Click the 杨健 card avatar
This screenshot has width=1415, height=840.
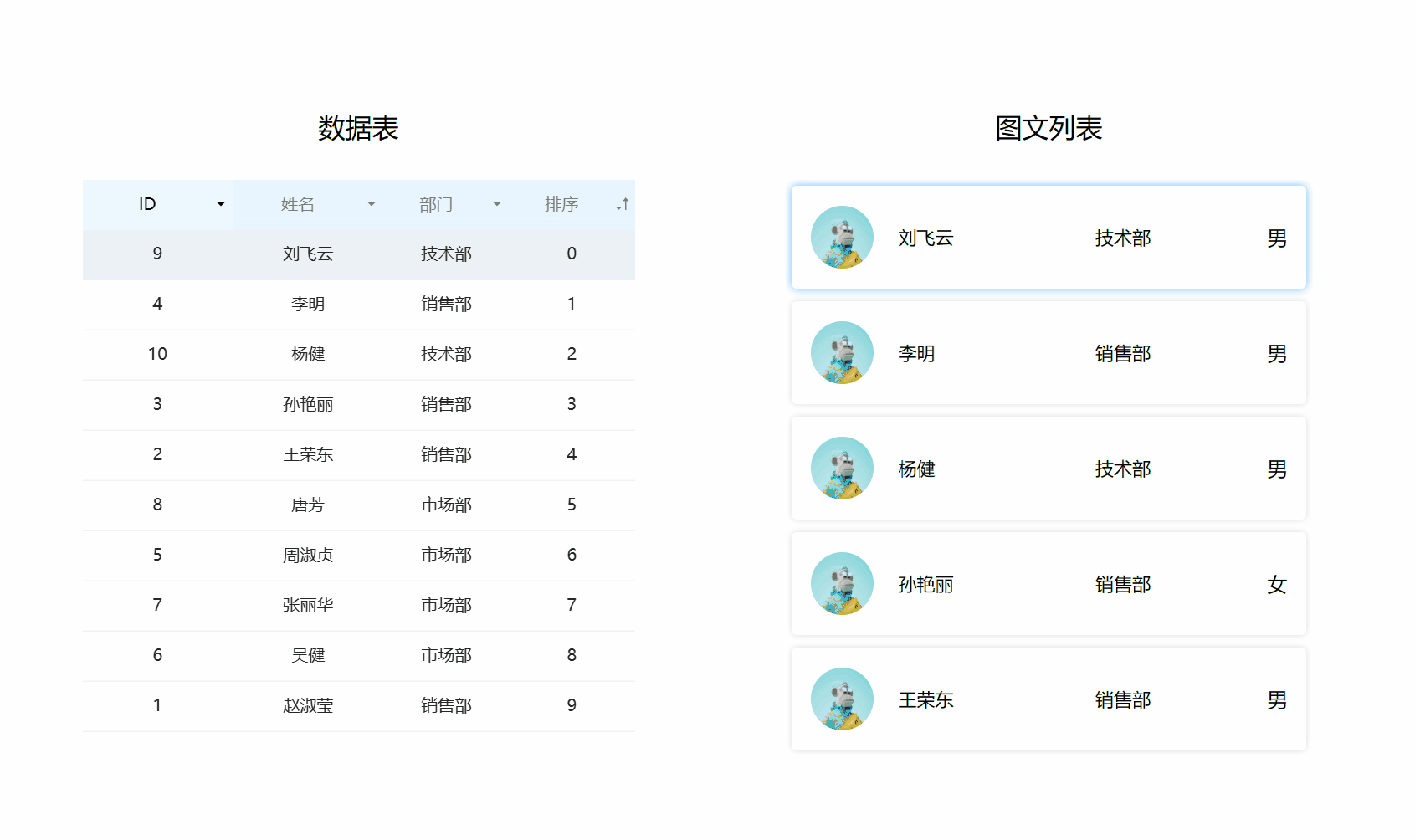pyautogui.click(x=842, y=469)
